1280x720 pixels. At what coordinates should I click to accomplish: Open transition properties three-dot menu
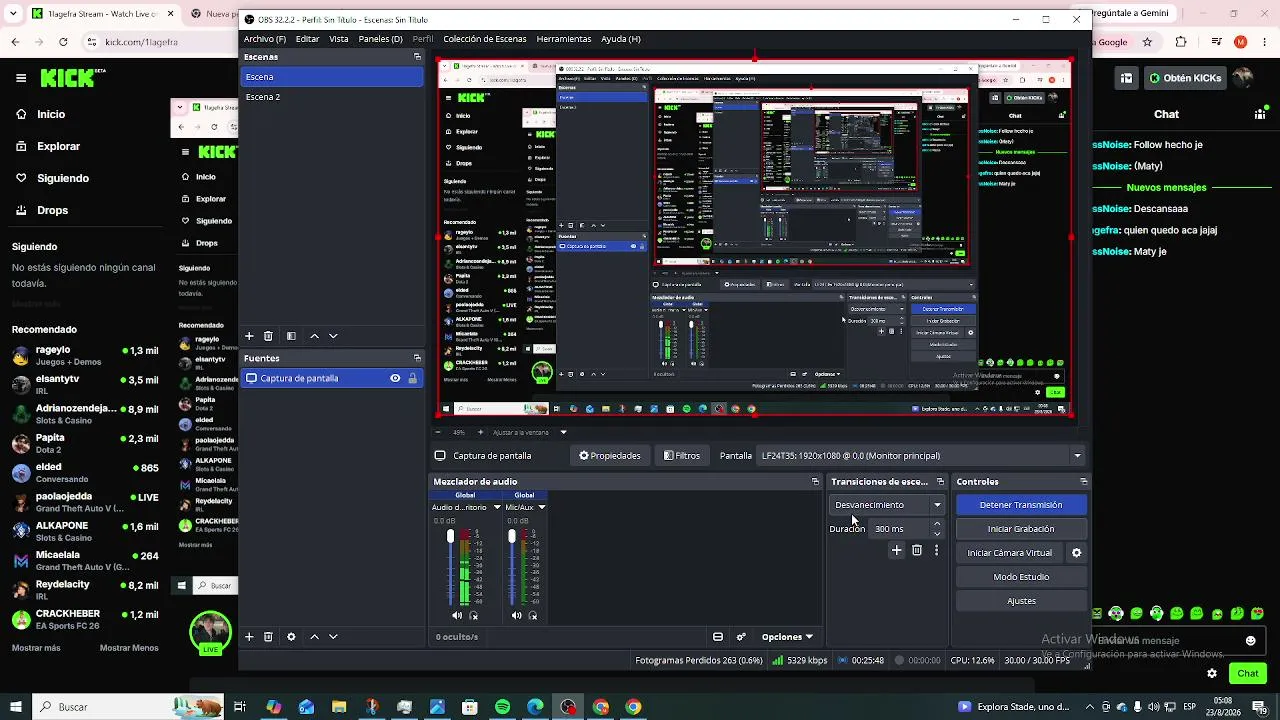point(937,550)
